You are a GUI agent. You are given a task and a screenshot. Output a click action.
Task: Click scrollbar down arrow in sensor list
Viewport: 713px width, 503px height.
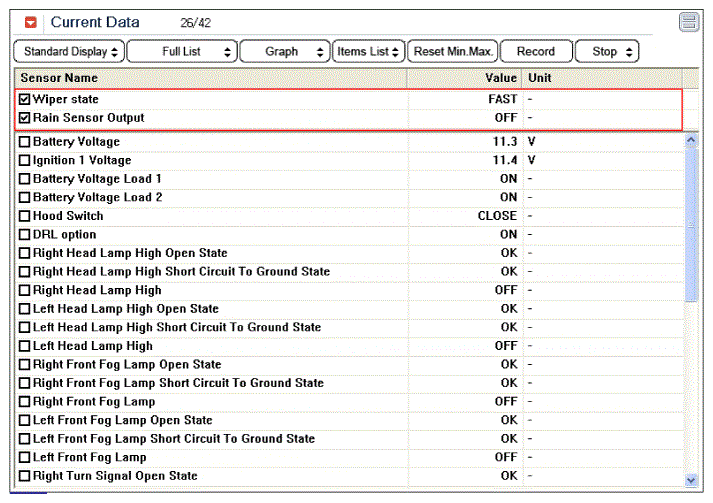click(690, 480)
